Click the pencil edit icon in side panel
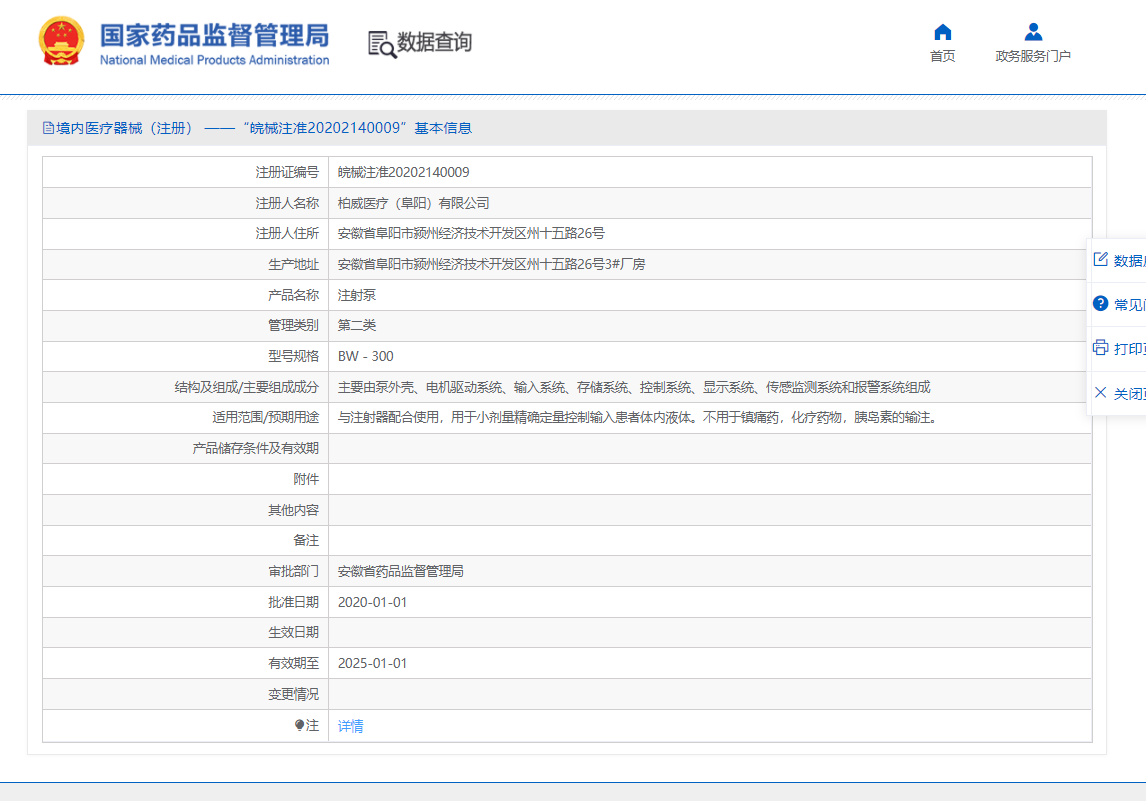 tap(1100, 260)
